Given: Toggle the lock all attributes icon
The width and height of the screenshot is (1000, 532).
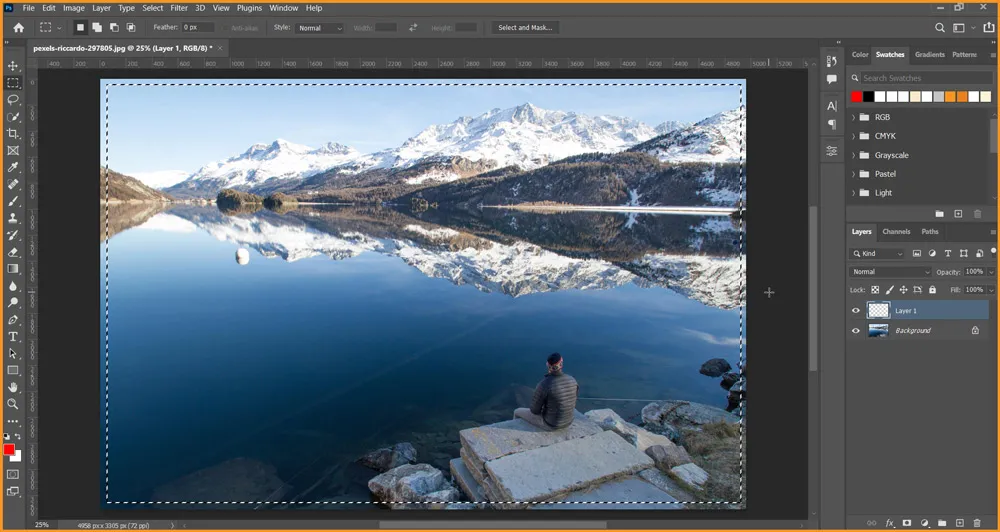Looking at the screenshot, I should [932, 290].
